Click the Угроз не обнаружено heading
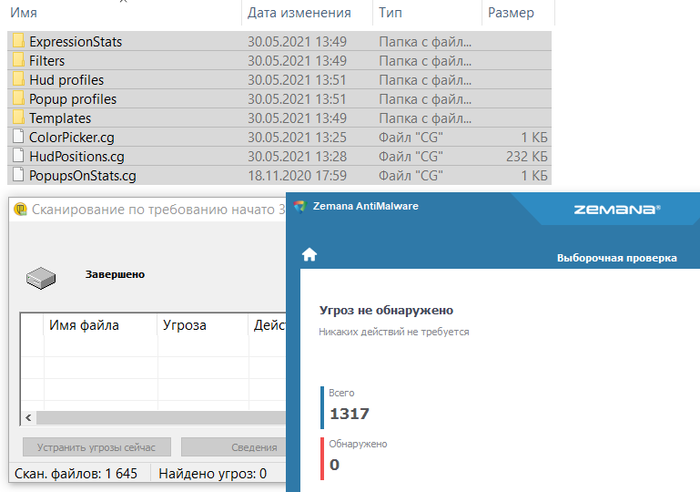Image resolution: width=700 pixels, height=492 pixels. point(386,310)
